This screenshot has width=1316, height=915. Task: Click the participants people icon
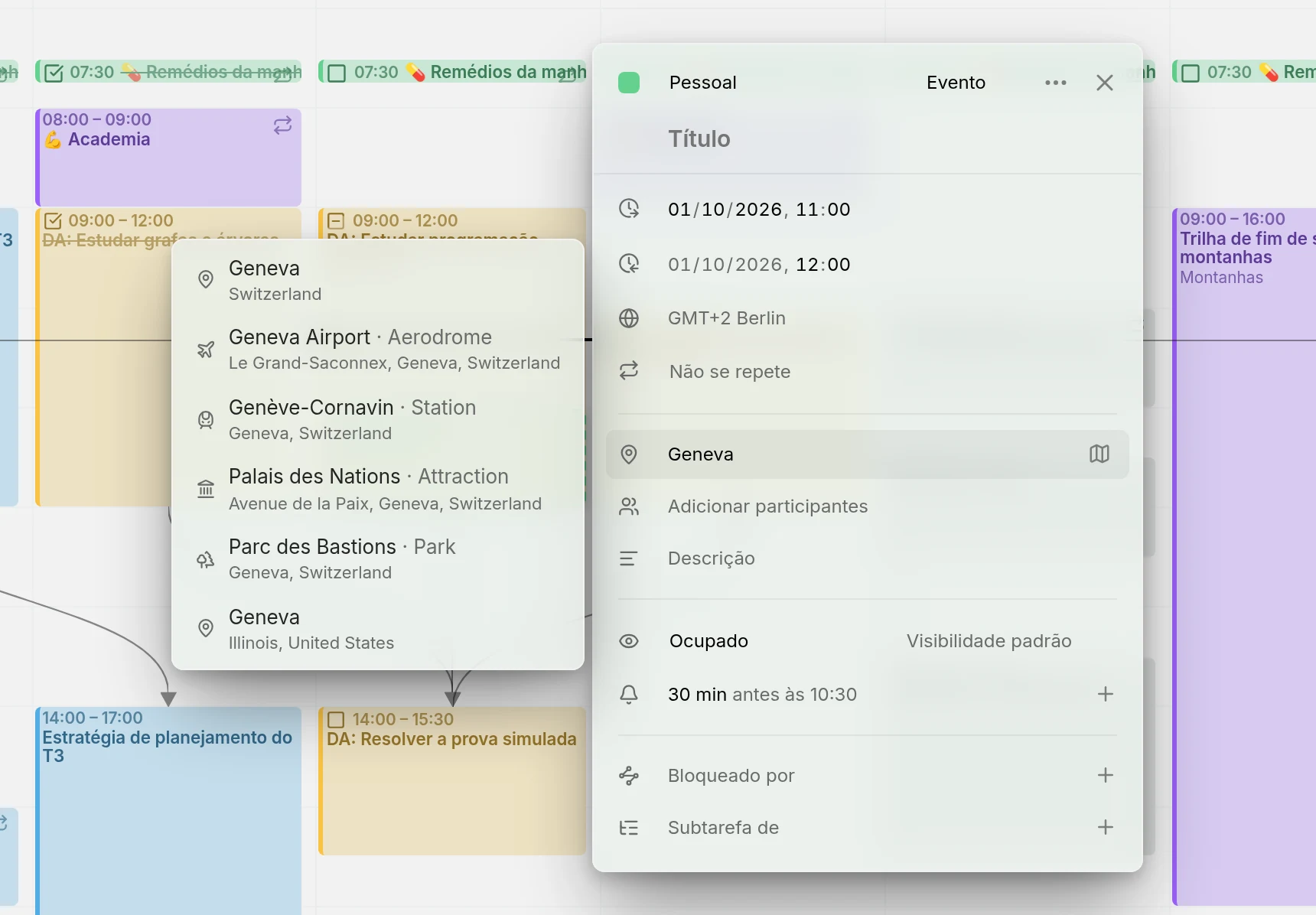coord(629,506)
